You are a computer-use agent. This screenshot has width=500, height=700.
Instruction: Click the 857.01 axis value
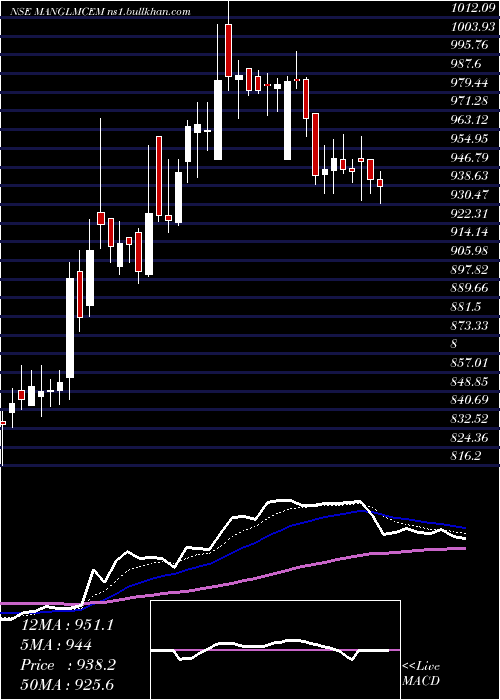click(471, 363)
